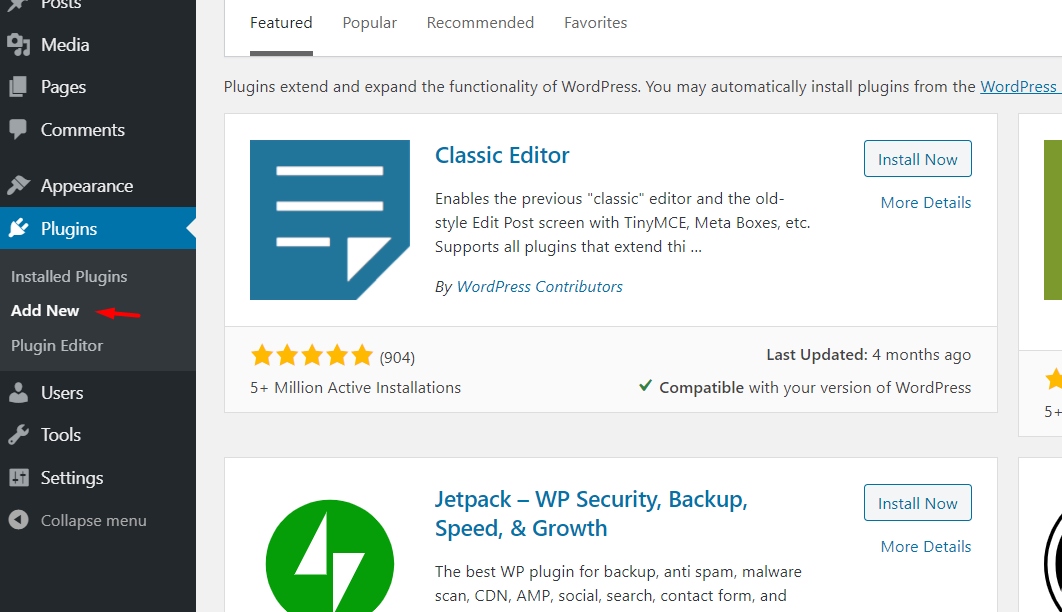Click the Jetpack plugin logo
This screenshot has width=1062, height=612.
click(330, 556)
